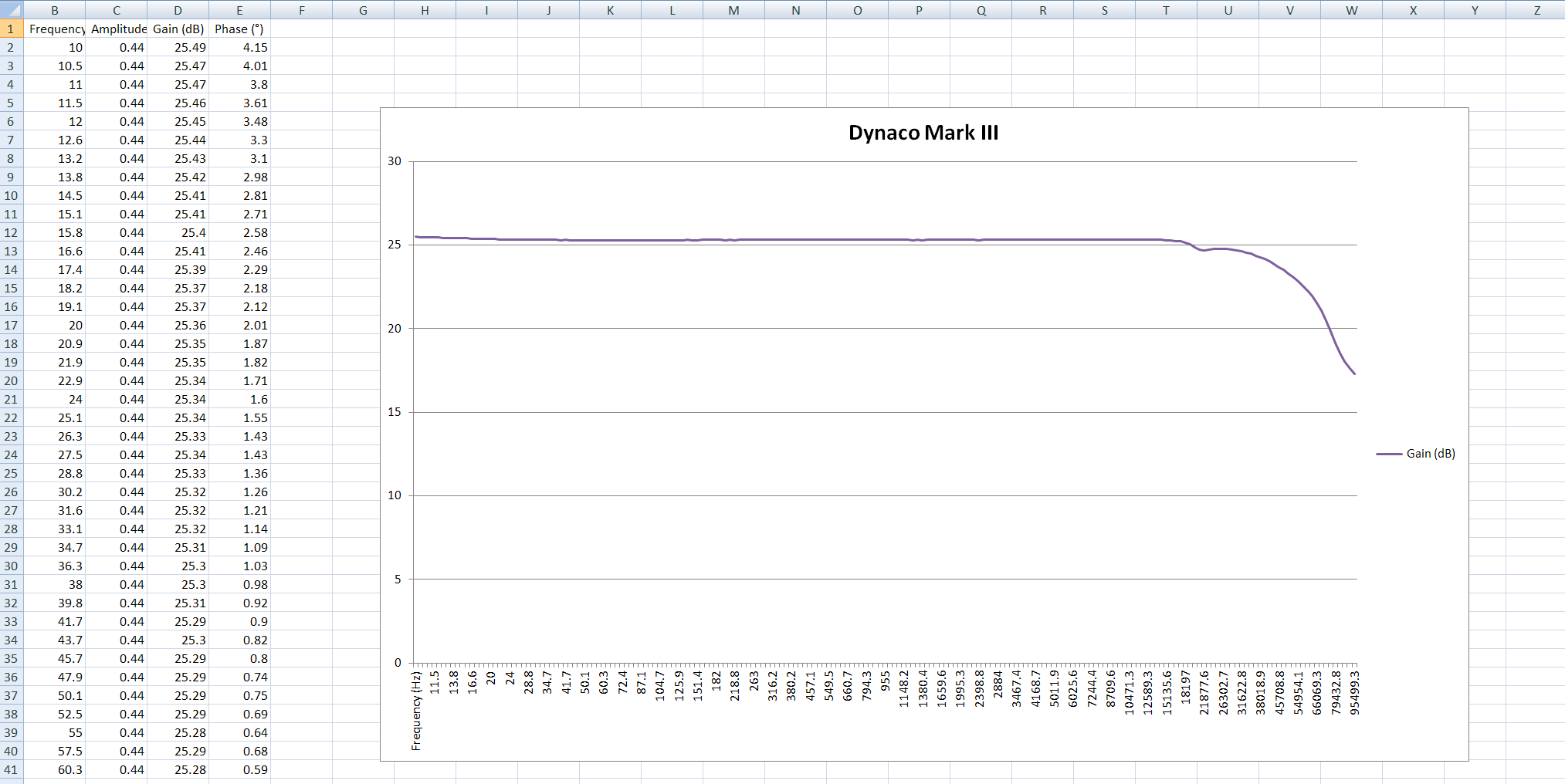This screenshot has width=1565, height=784.
Task: Click the Frequency header cell
Action: coord(55,29)
